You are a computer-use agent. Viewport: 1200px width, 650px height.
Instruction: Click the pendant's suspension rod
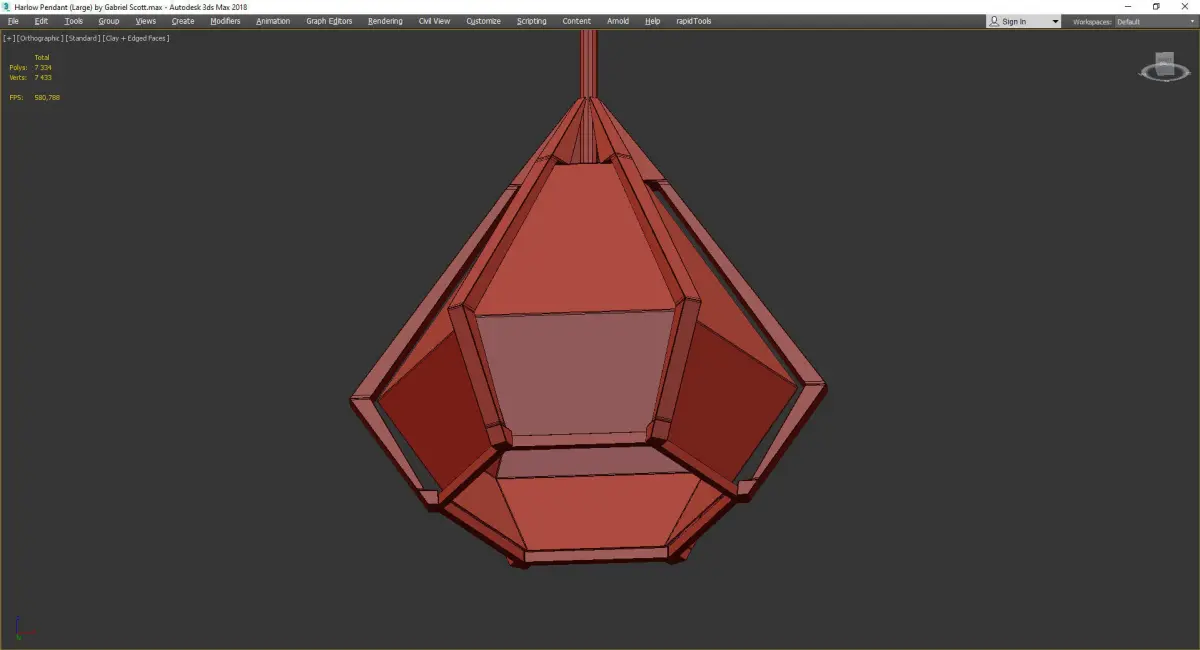588,62
